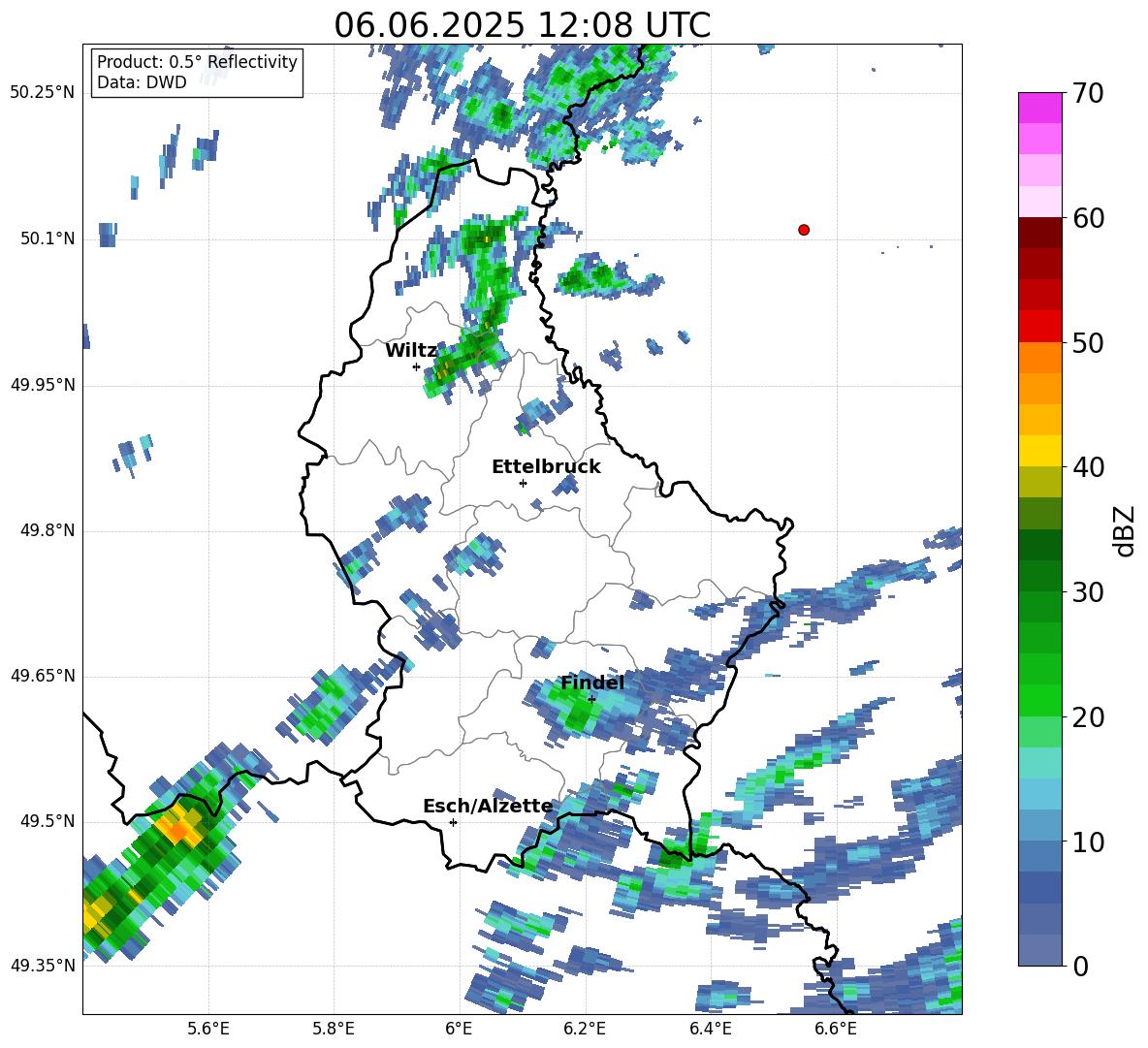Click the title 06.06.2025 12:08 UTC

click(522, 25)
